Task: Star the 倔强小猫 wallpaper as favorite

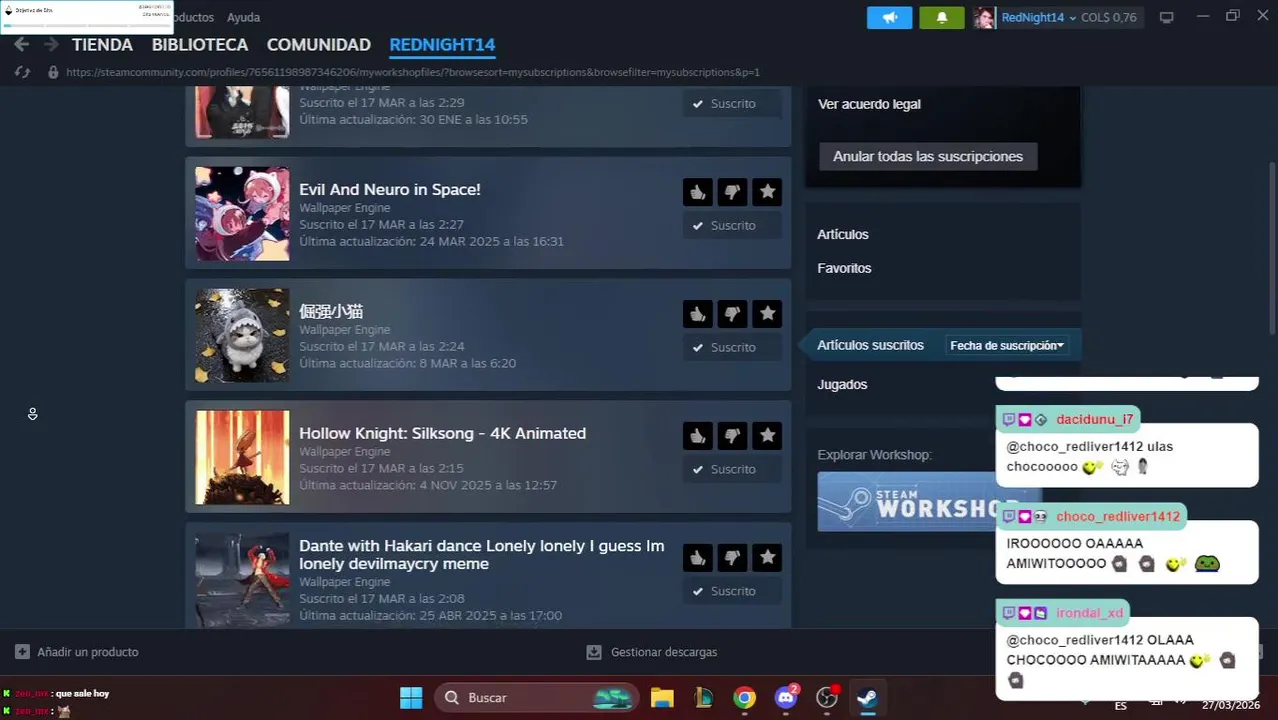Action: (767, 314)
